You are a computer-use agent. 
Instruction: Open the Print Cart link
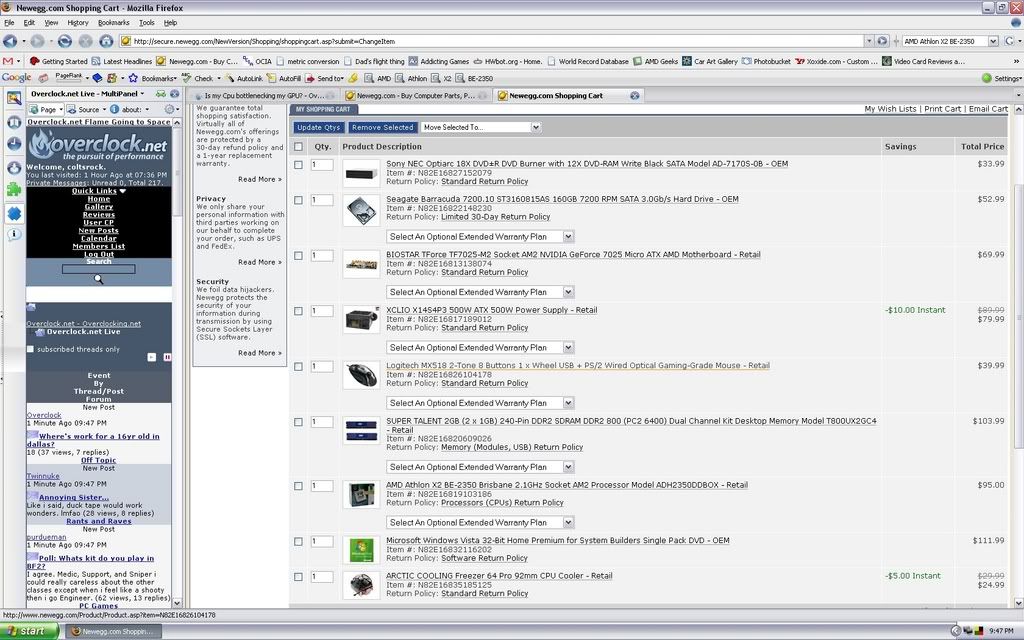[x=942, y=109]
